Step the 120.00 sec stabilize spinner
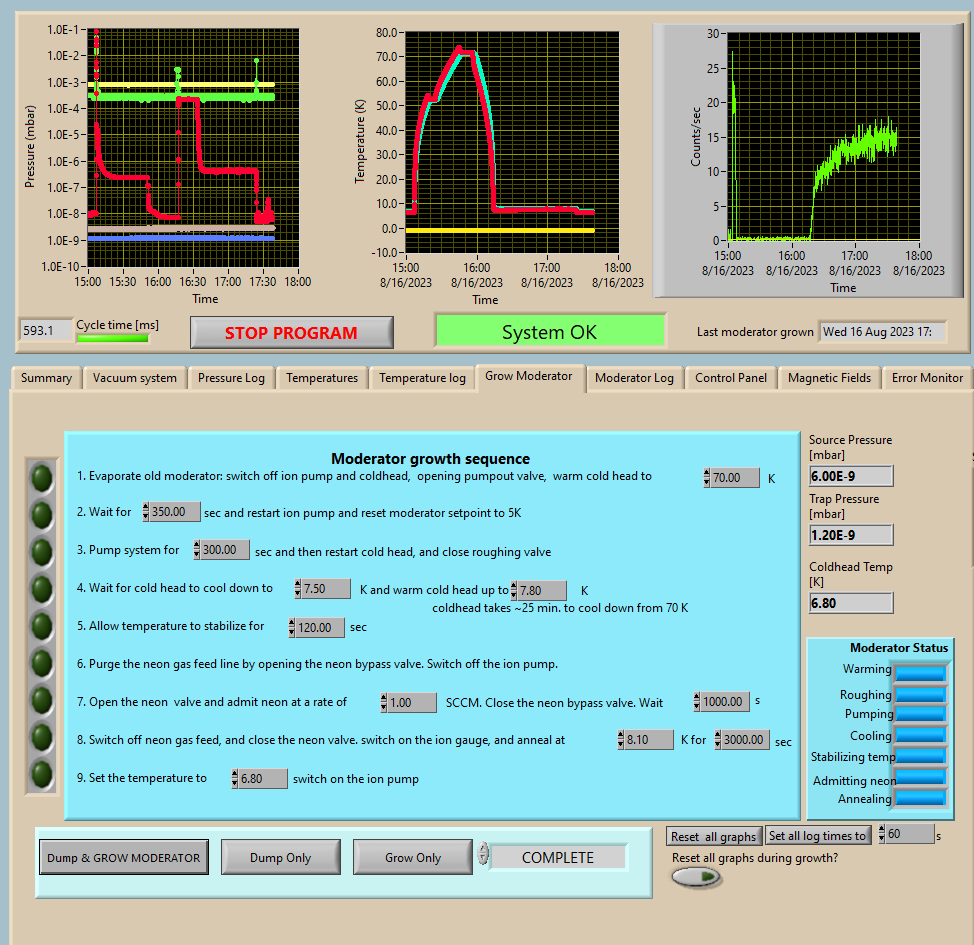974x945 pixels. [x=291, y=628]
